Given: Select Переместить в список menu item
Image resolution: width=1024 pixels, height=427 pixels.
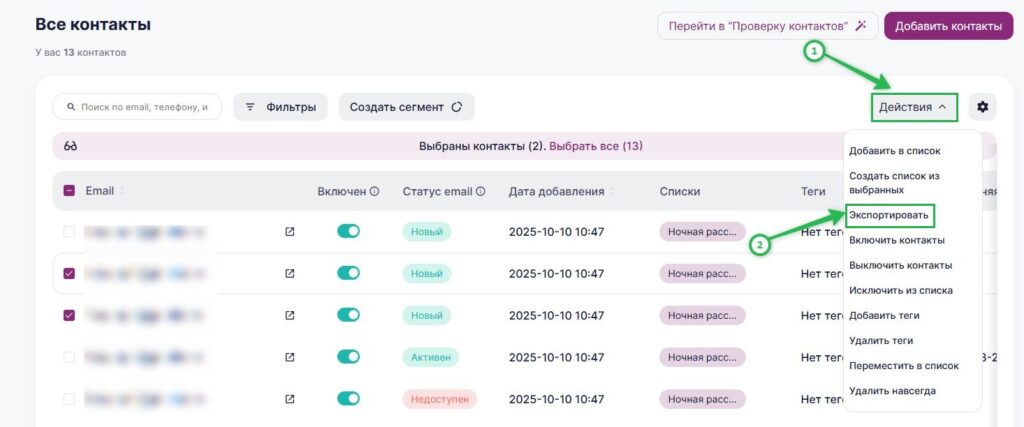Looking at the screenshot, I should point(904,366).
